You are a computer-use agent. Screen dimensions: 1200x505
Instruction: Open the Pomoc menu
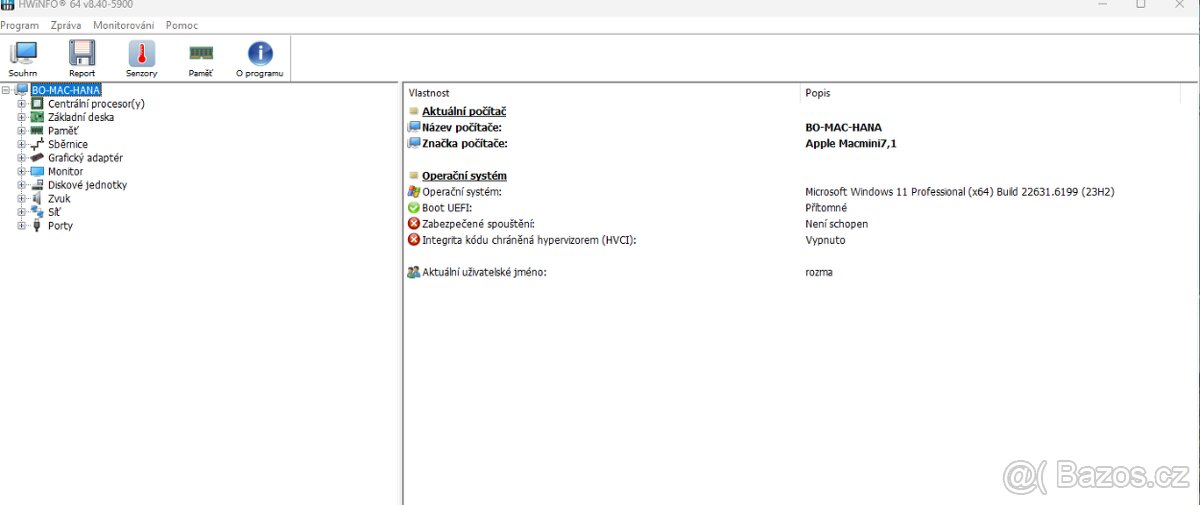click(181, 25)
